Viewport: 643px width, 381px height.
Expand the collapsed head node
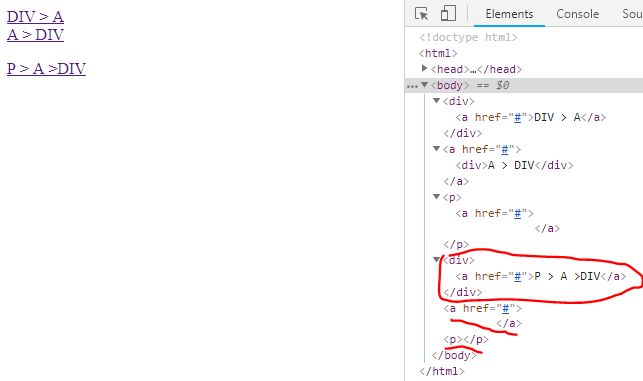(424, 68)
